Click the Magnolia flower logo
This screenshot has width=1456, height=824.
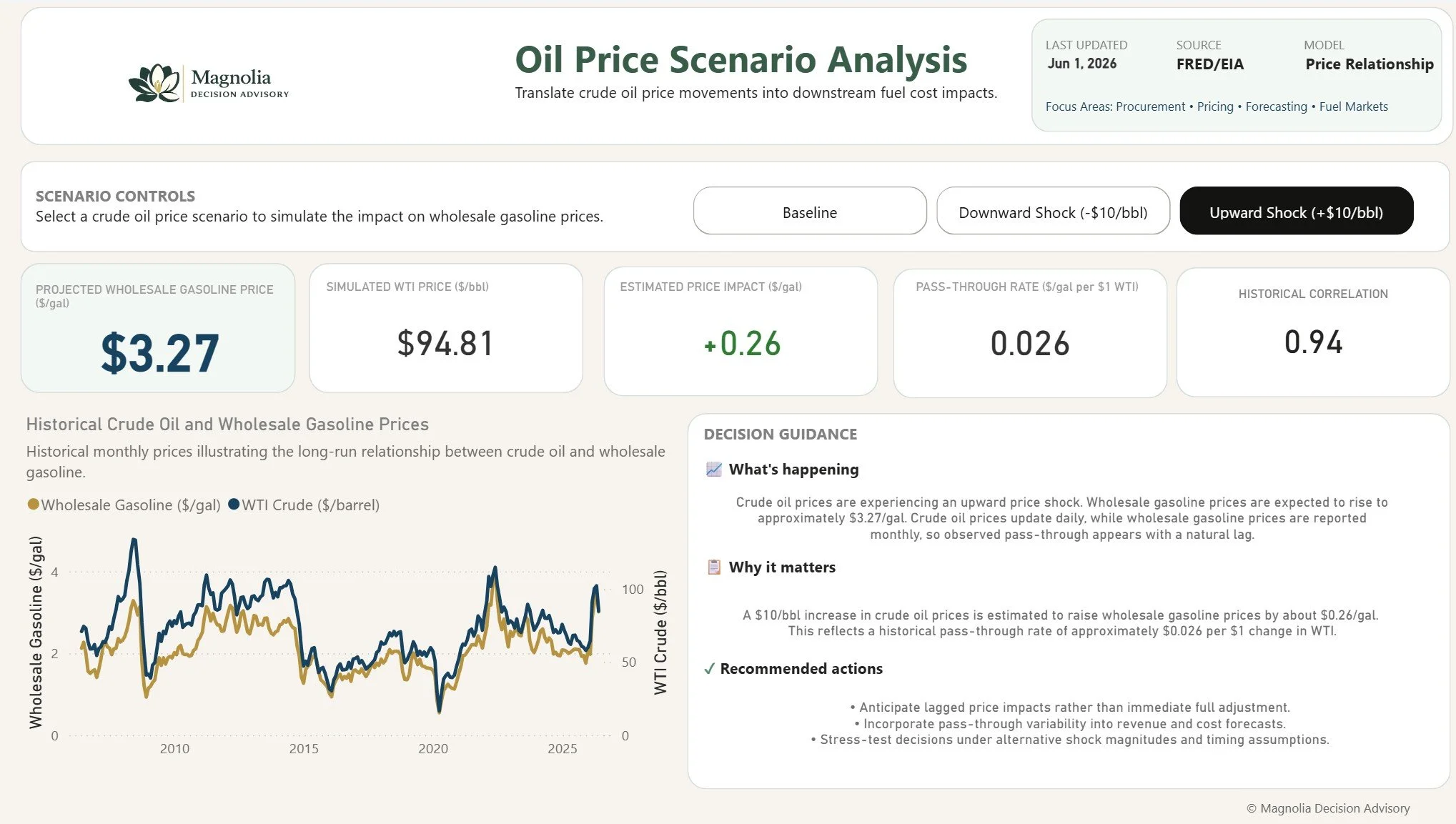click(x=154, y=83)
